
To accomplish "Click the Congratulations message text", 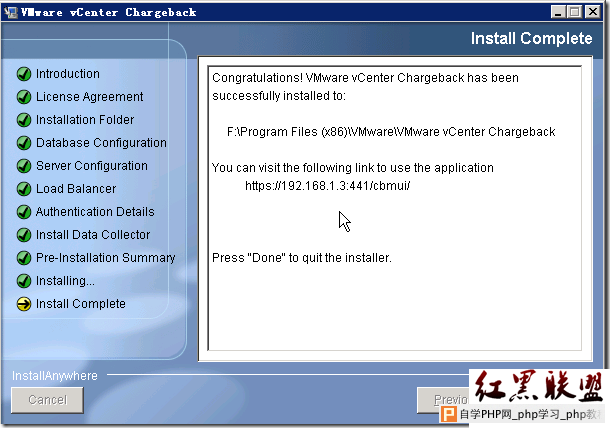I will point(365,86).
